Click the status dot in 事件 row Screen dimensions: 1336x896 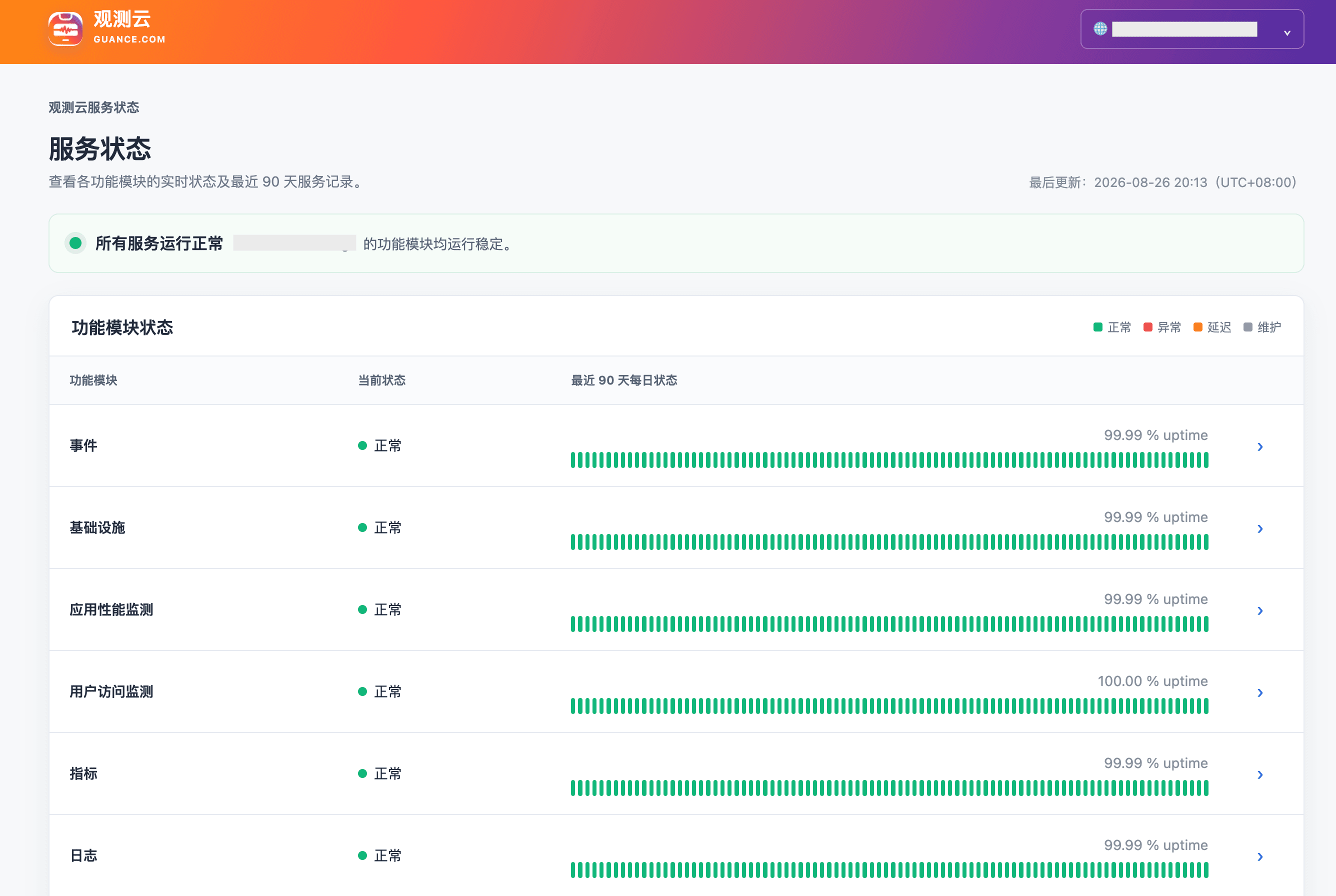(362, 445)
